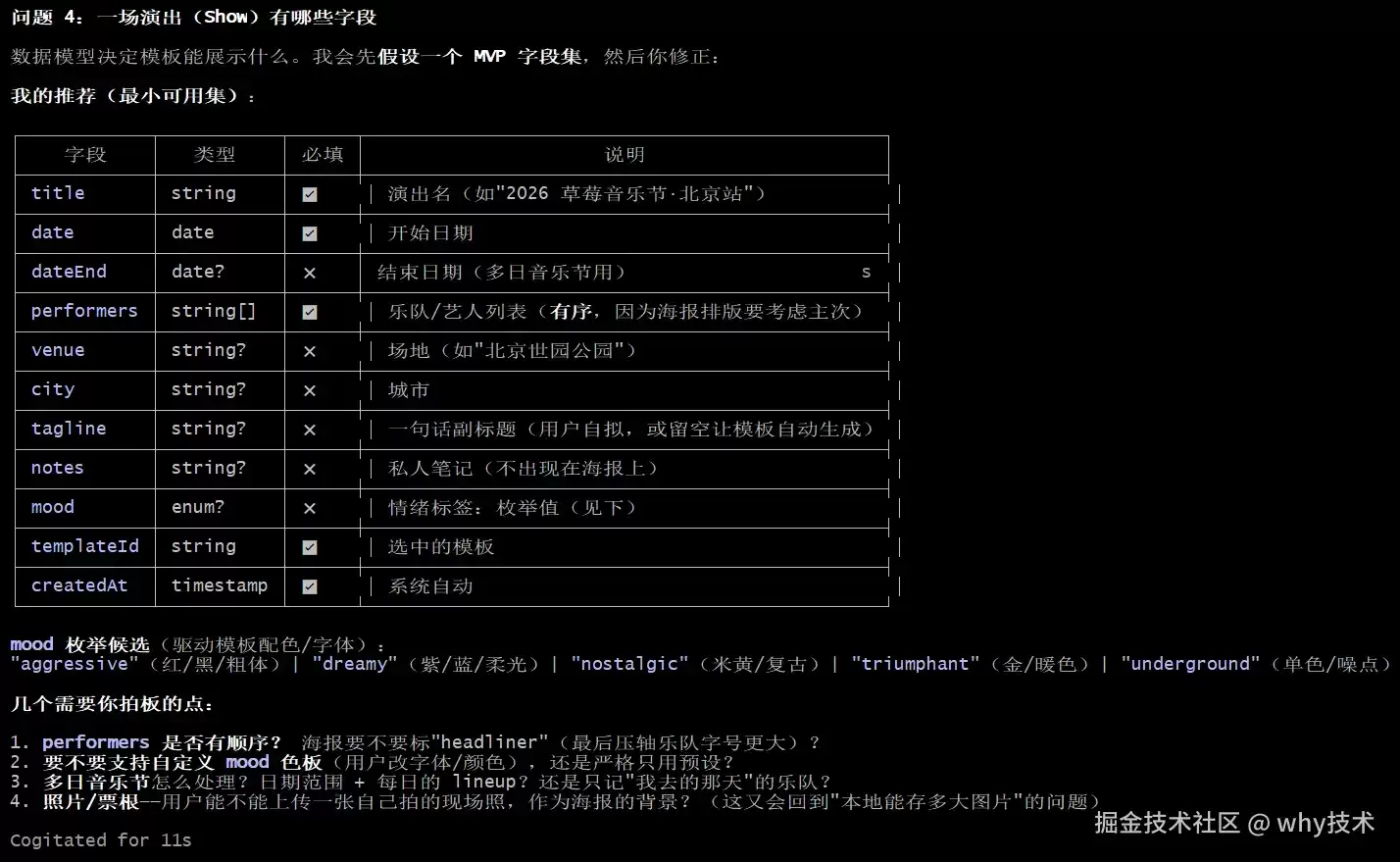1400x862 pixels.
Task: Click the cross mark in the venue row
Action: click(310, 351)
